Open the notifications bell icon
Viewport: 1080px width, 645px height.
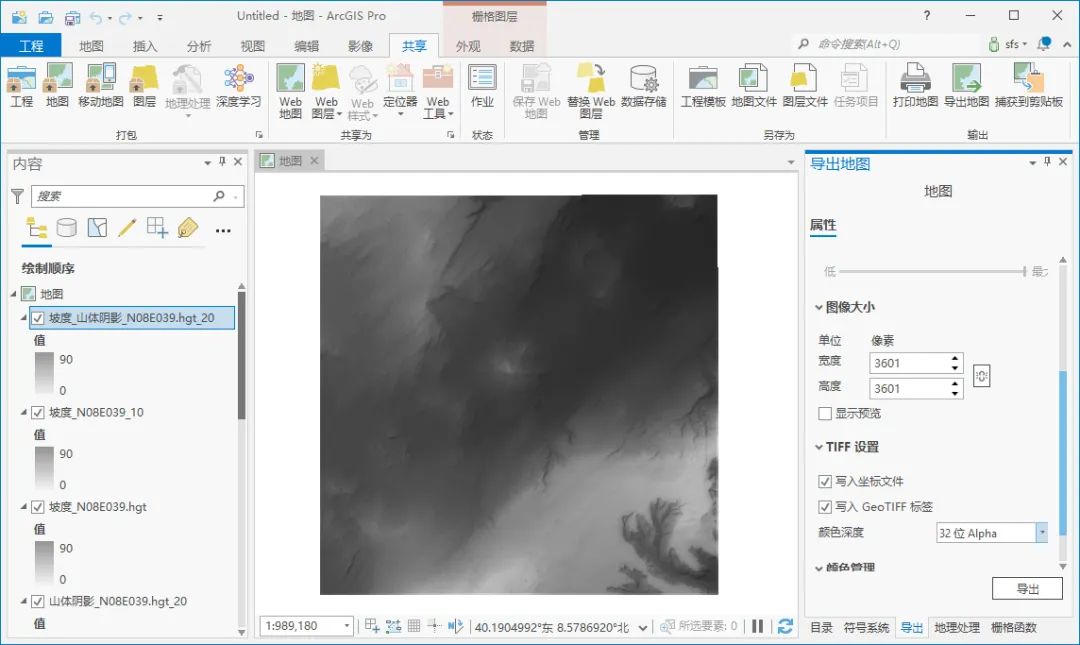pos(1044,43)
